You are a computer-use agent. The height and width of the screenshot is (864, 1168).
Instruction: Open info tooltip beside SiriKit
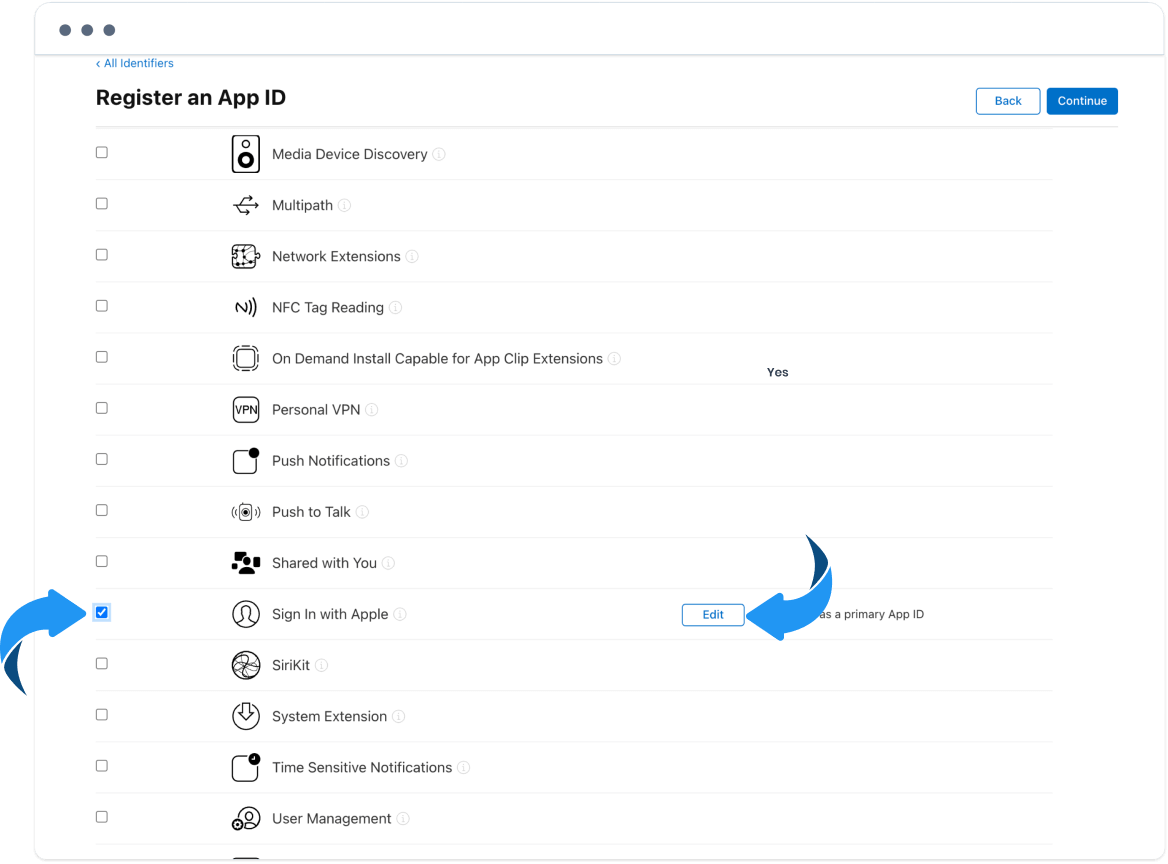(x=321, y=665)
